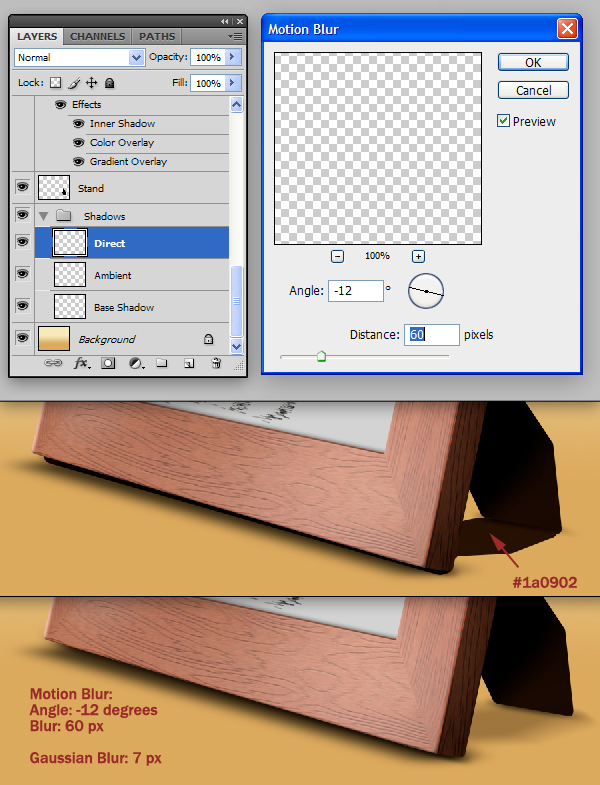The height and width of the screenshot is (785, 600).
Task: Close the Layers panel
Action: pyautogui.click(x=240, y=22)
